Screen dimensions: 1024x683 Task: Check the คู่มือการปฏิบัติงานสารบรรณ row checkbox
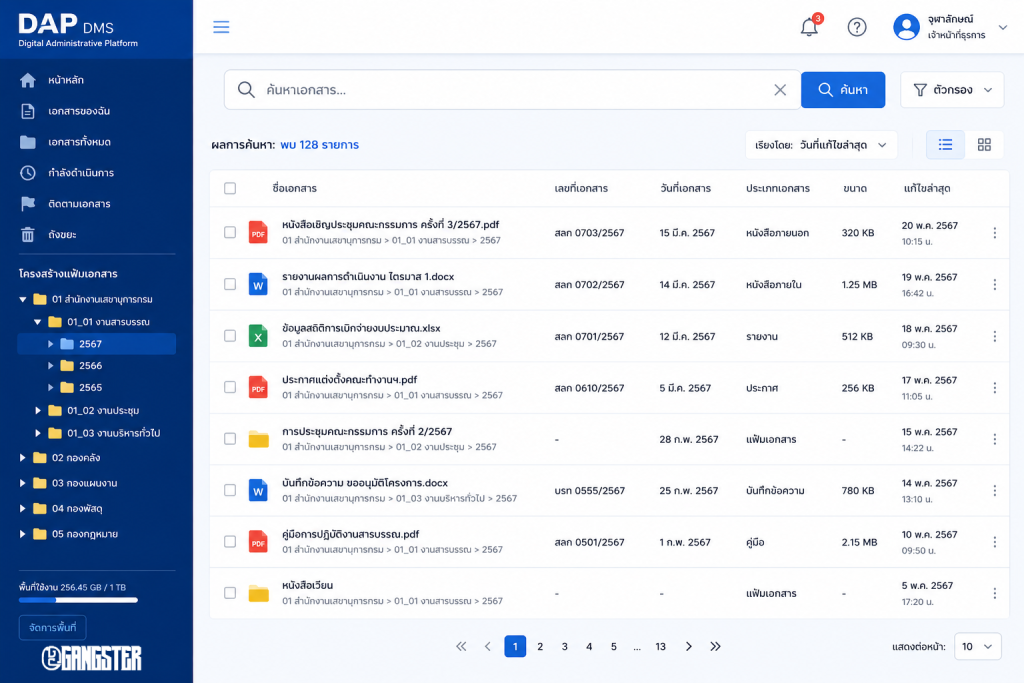click(x=230, y=541)
